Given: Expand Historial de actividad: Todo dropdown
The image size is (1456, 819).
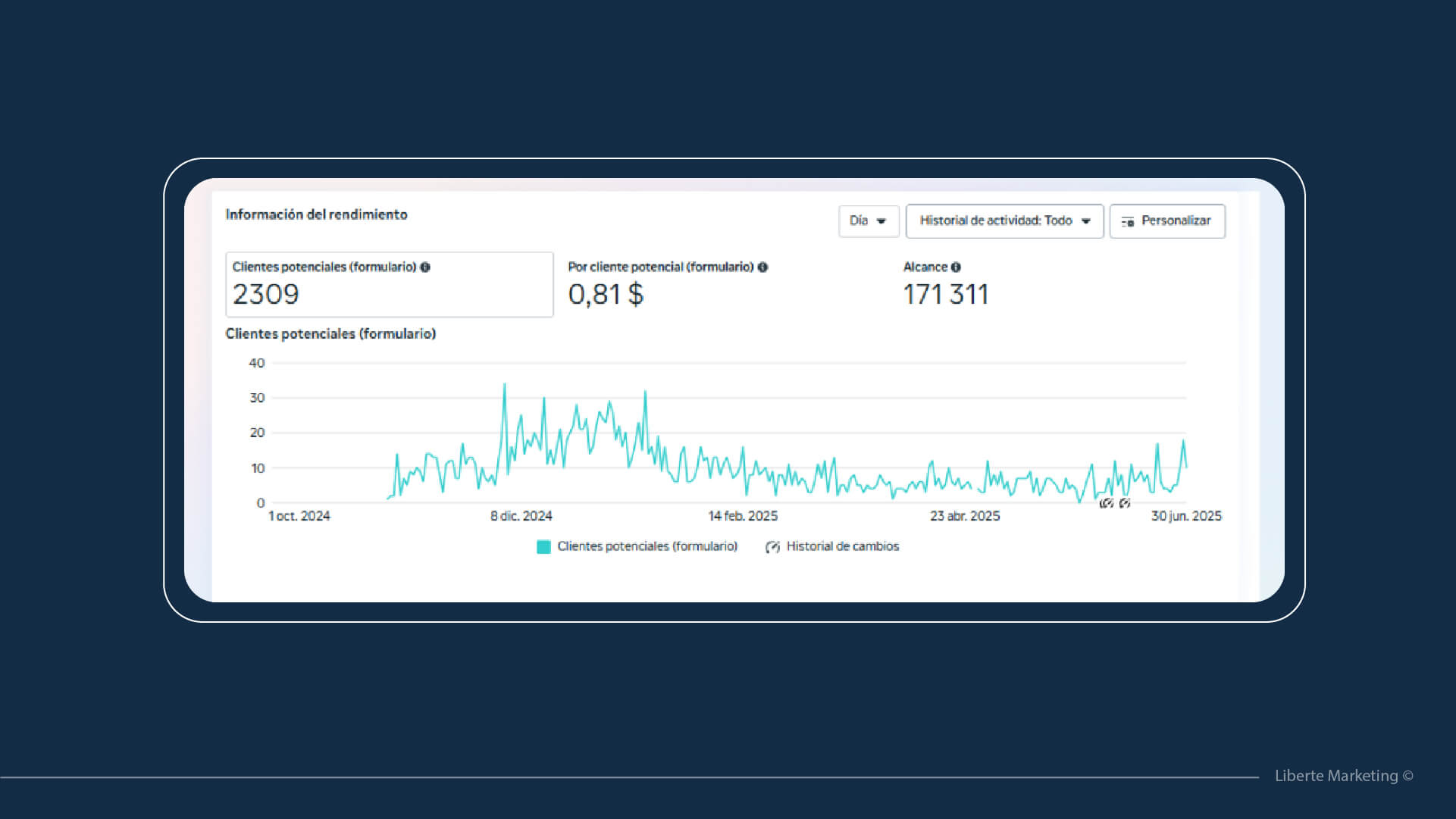Looking at the screenshot, I should click(1004, 221).
